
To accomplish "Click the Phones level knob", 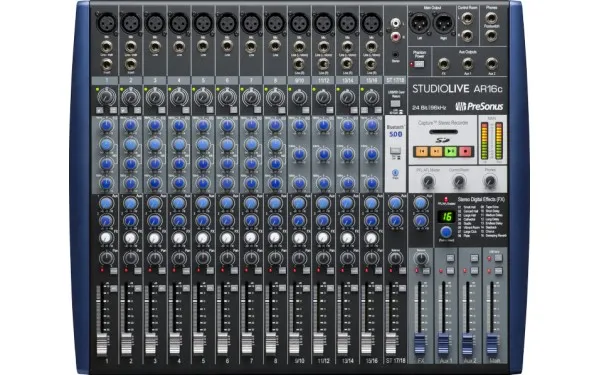I will click(x=490, y=181).
